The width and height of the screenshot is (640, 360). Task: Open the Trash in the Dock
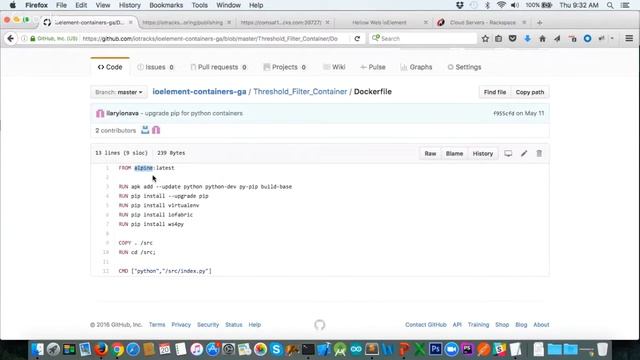[602, 349]
